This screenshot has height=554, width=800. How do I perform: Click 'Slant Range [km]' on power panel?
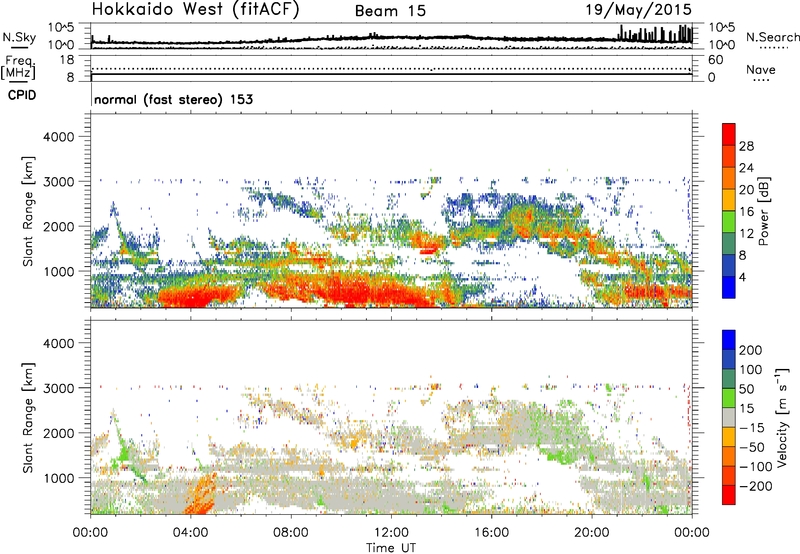(28, 211)
